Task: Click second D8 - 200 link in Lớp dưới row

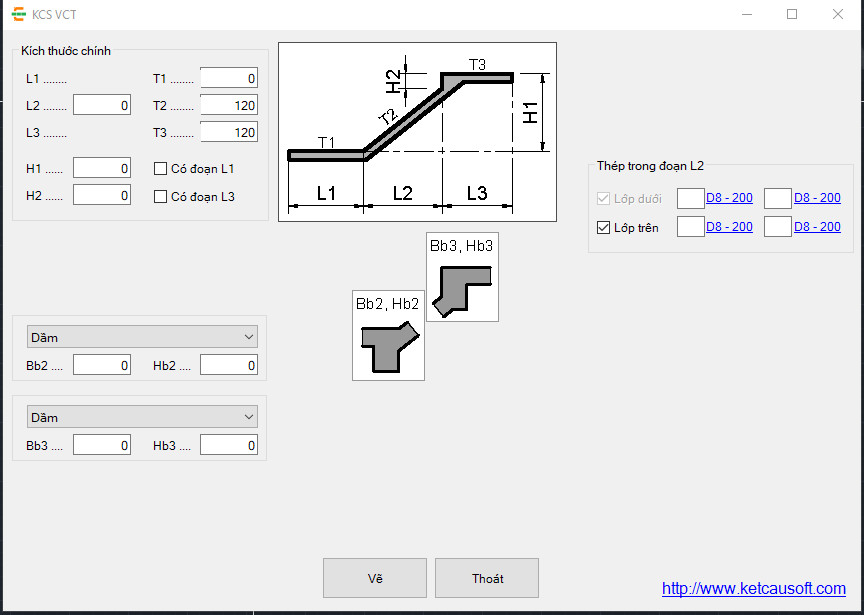Action: tap(817, 198)
